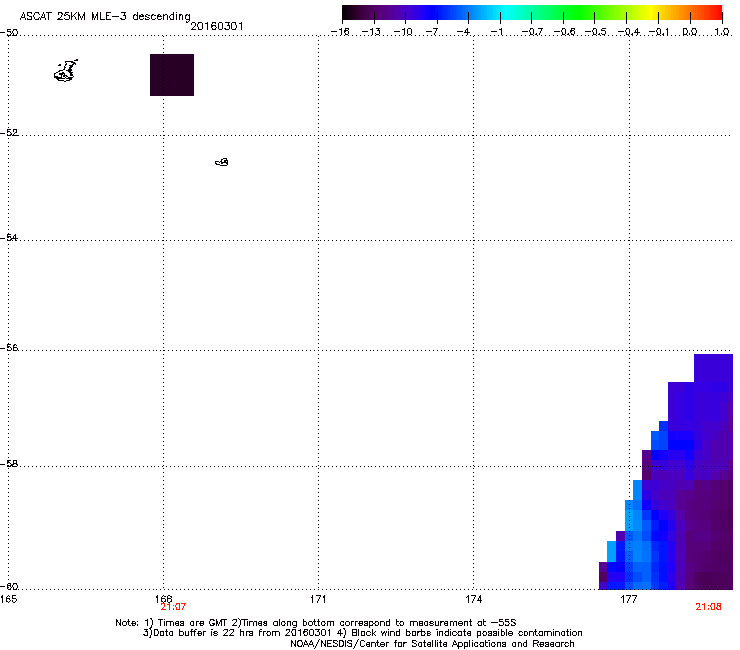Click the "-0.6" color scale label
This screenshot has height=650, width=740.
coord(564,32)
